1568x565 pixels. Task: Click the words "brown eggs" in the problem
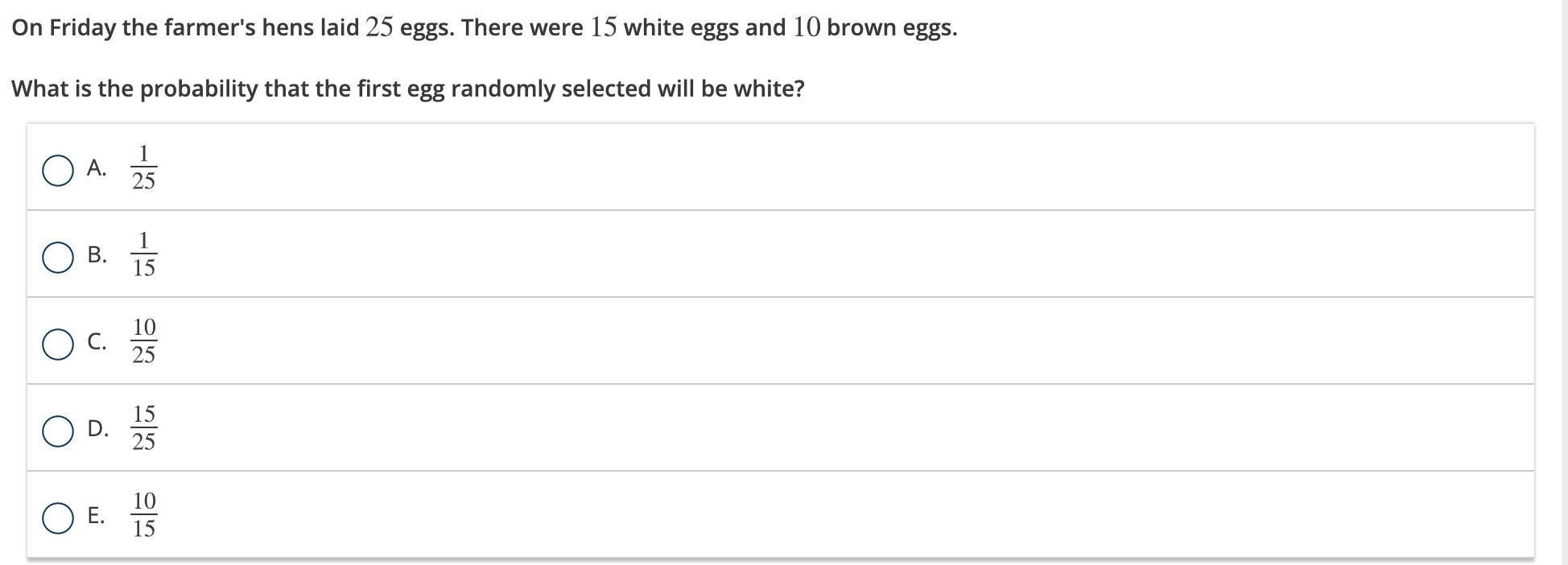(891, 28)
